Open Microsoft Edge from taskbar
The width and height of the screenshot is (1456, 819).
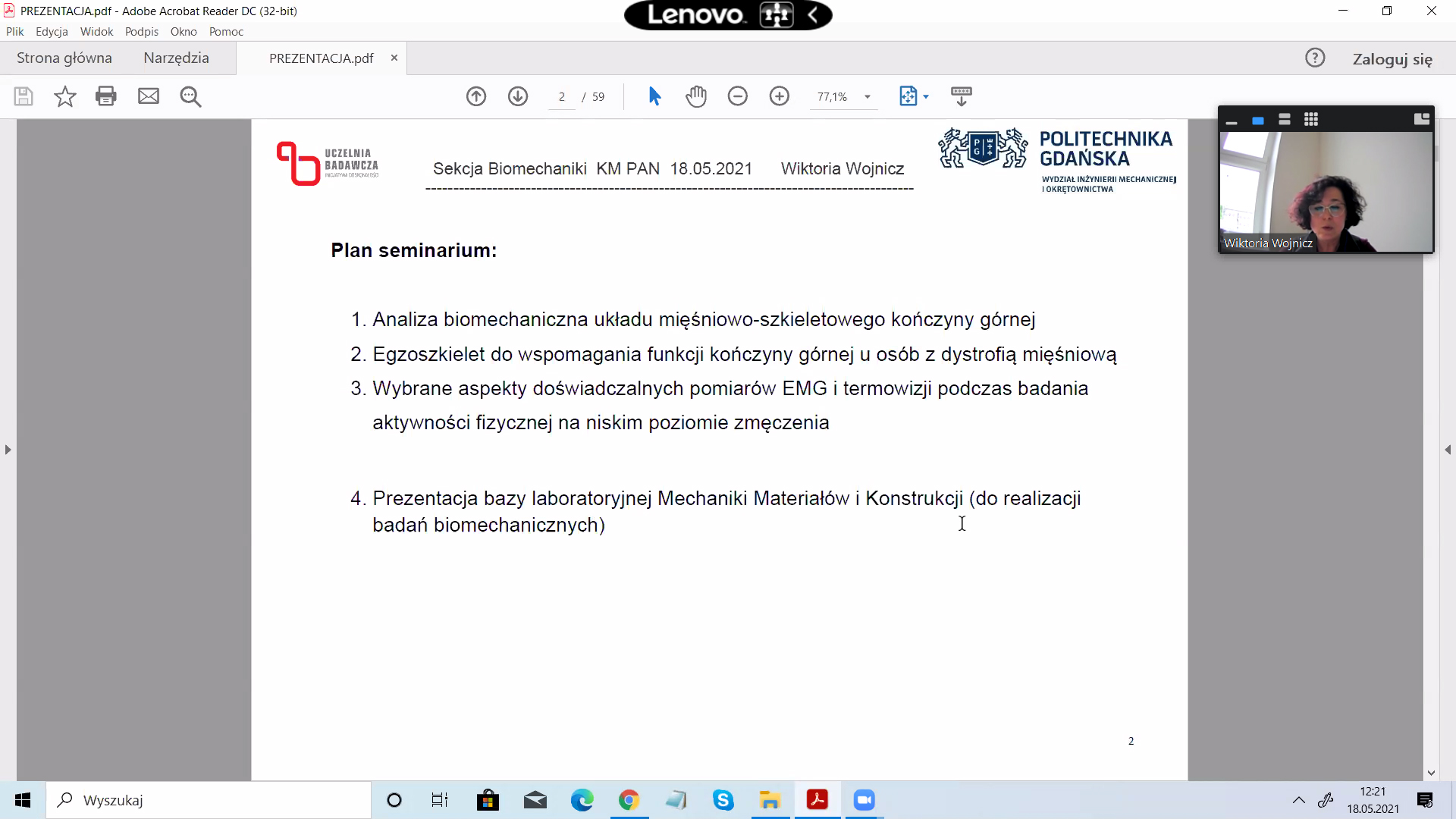point(582,800)
